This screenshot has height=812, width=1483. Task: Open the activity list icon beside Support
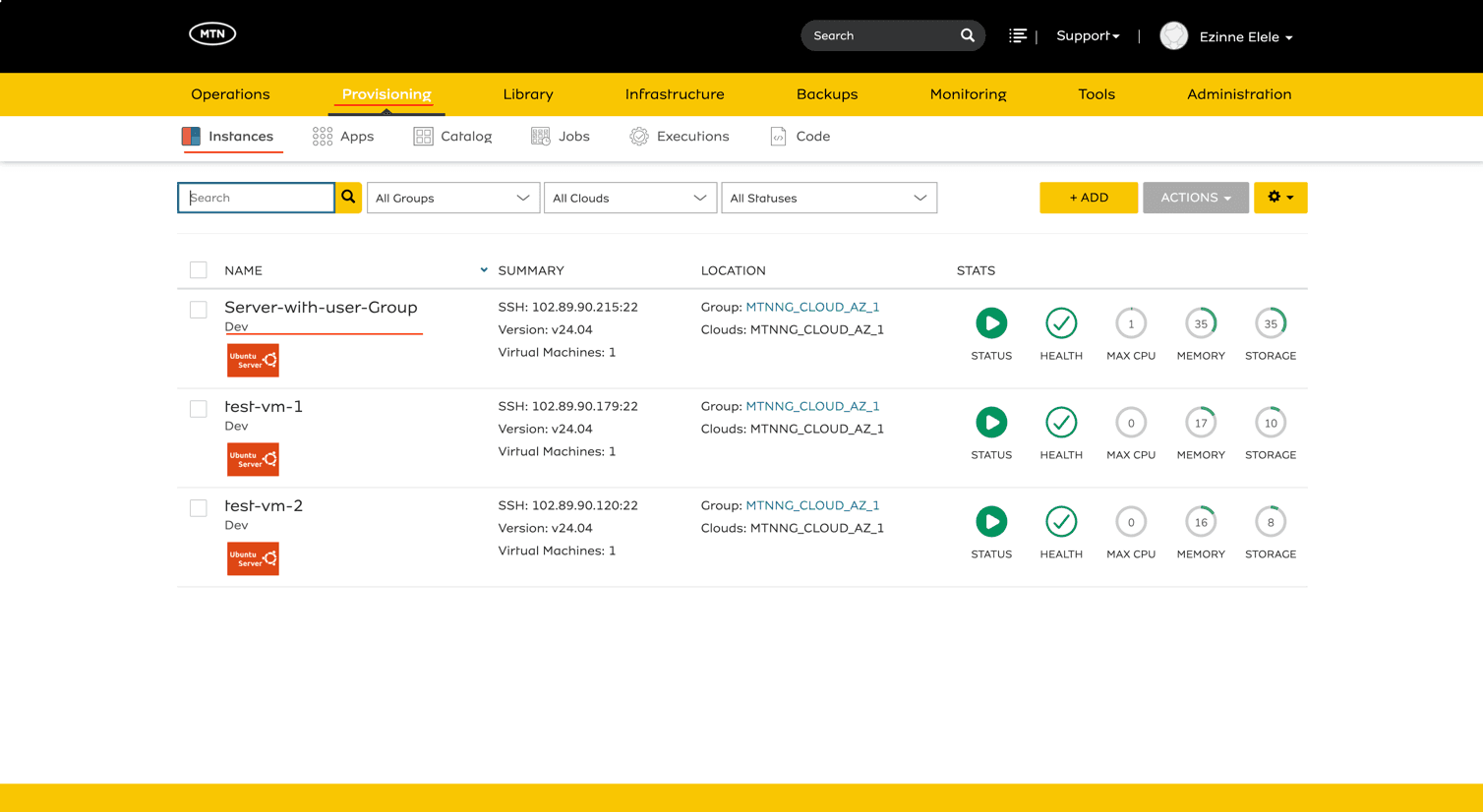click(1018, 35)
